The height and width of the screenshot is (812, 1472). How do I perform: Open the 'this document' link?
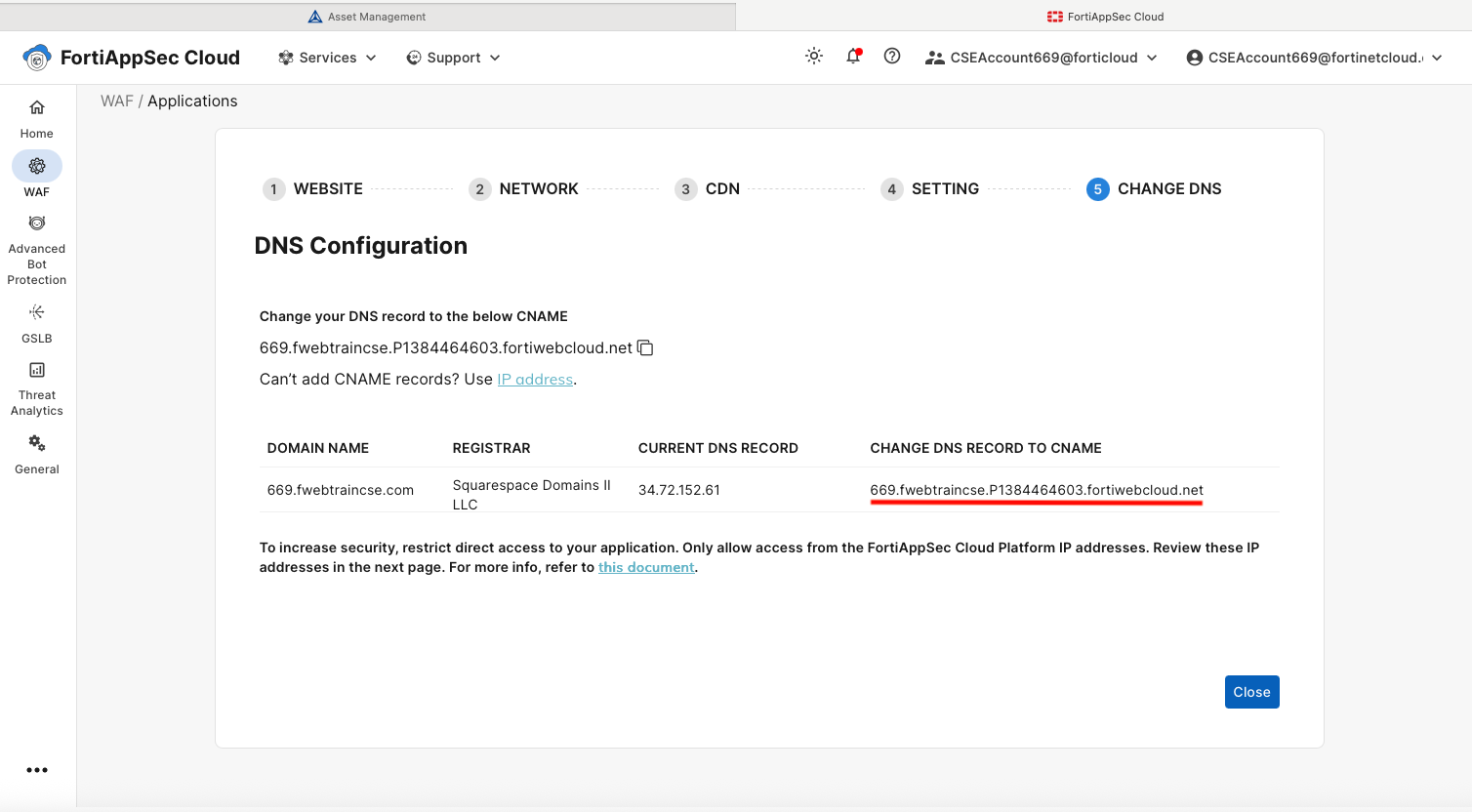pyautogui.click(x=646, y=567)
